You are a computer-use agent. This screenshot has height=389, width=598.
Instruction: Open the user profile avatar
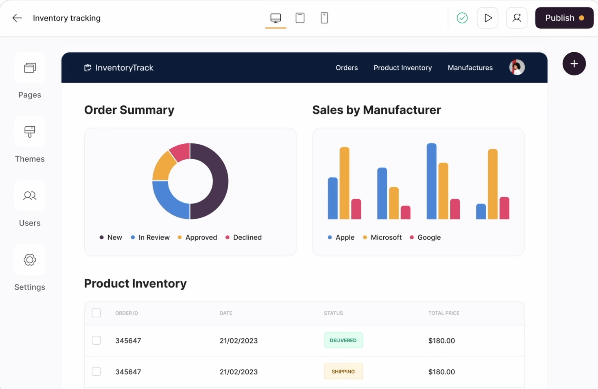[x=517, y=68]
